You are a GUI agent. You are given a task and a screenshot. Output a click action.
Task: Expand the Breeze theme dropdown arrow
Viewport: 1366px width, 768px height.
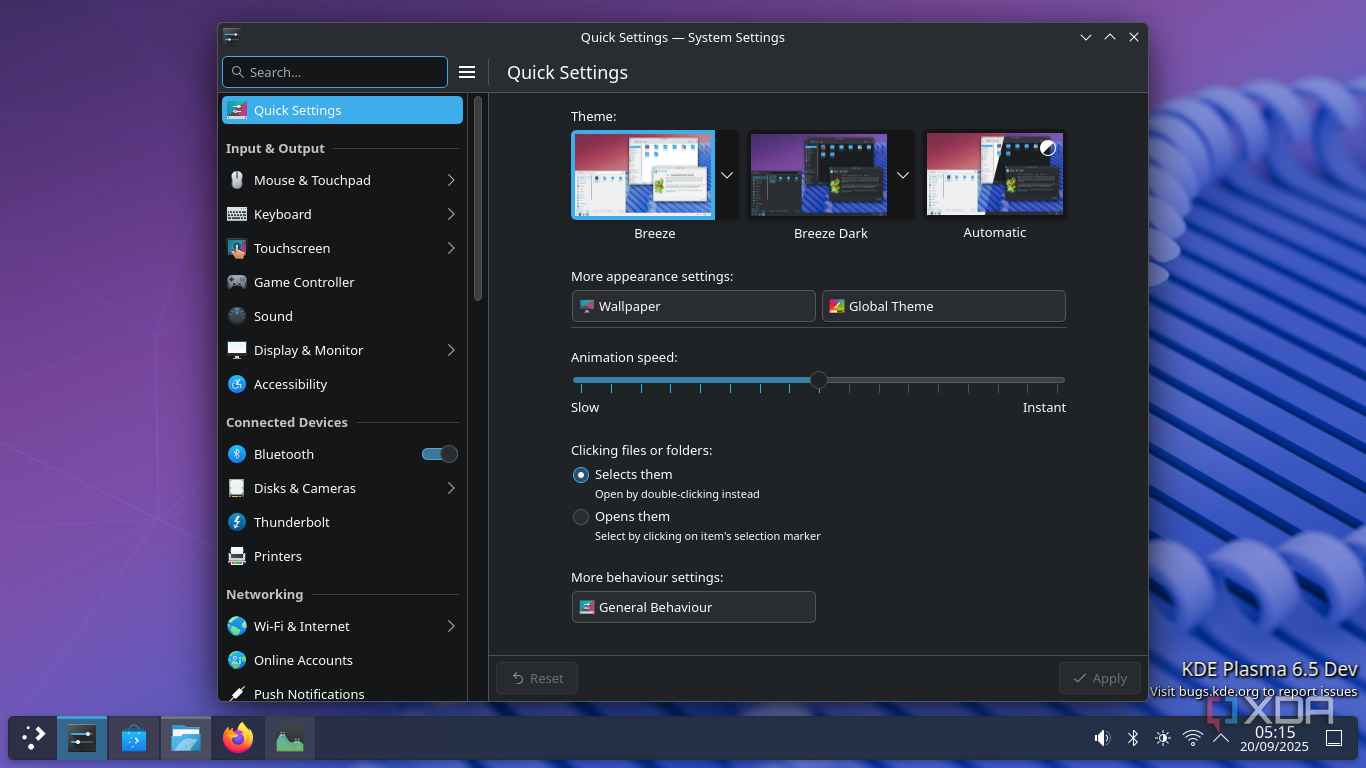tap(727, 175)
